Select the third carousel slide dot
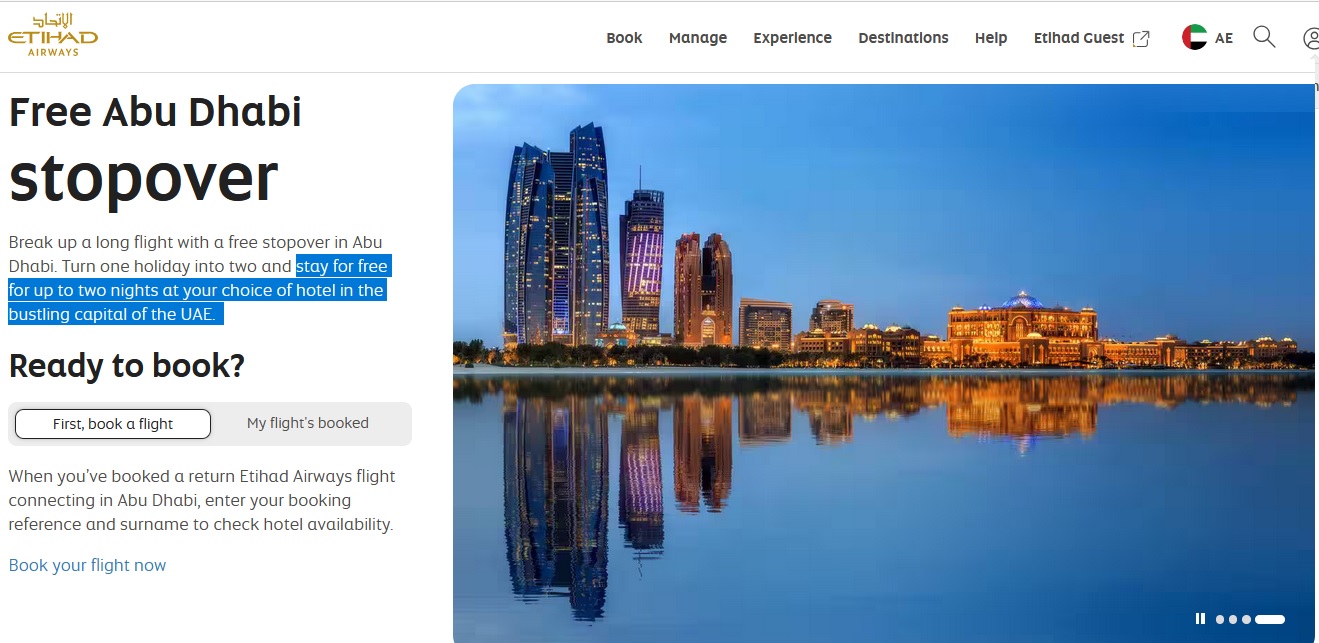Image resolution: width=1319 pixels, height=643 pixels. (x=1246, y=620)
